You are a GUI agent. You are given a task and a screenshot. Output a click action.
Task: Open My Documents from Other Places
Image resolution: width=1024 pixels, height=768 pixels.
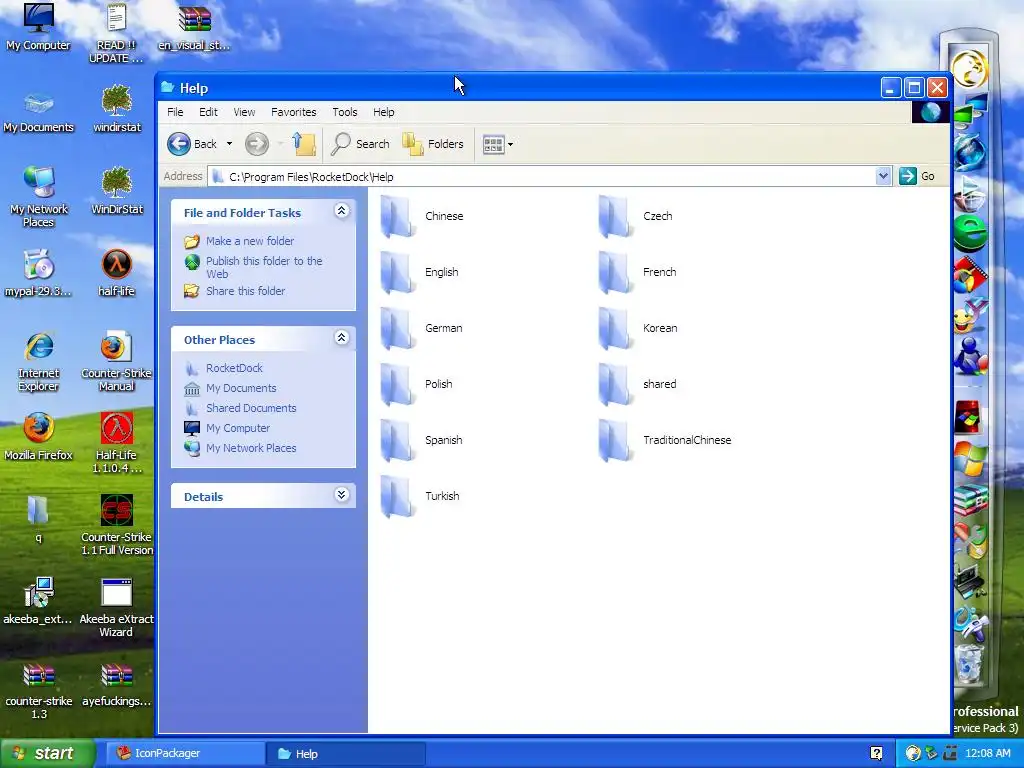coord(241,388)
